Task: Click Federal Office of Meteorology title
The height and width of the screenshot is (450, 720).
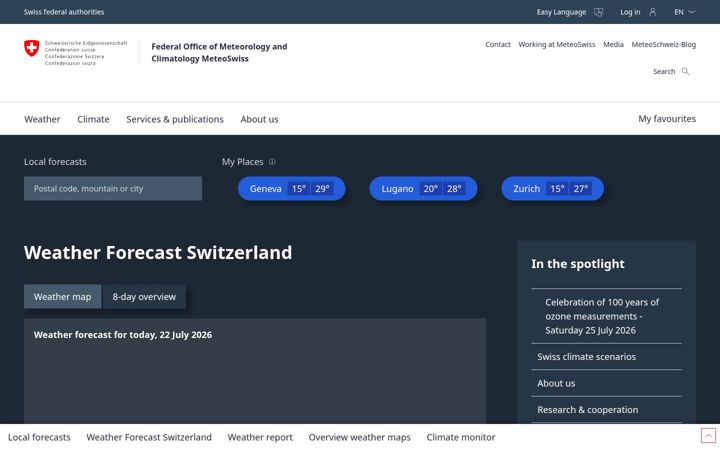Action: pyautogui.click(x=219, y=52)
